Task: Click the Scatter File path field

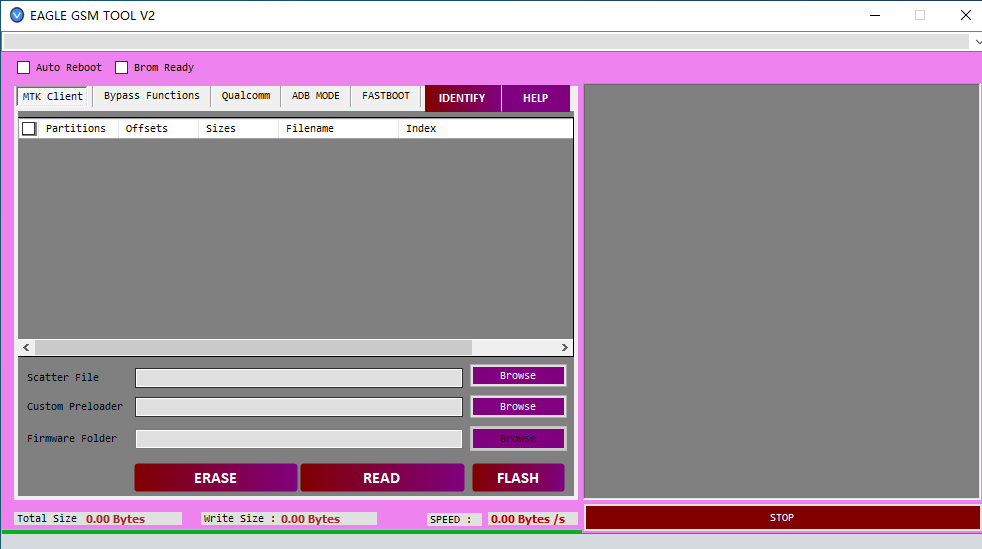Action: 299,377
